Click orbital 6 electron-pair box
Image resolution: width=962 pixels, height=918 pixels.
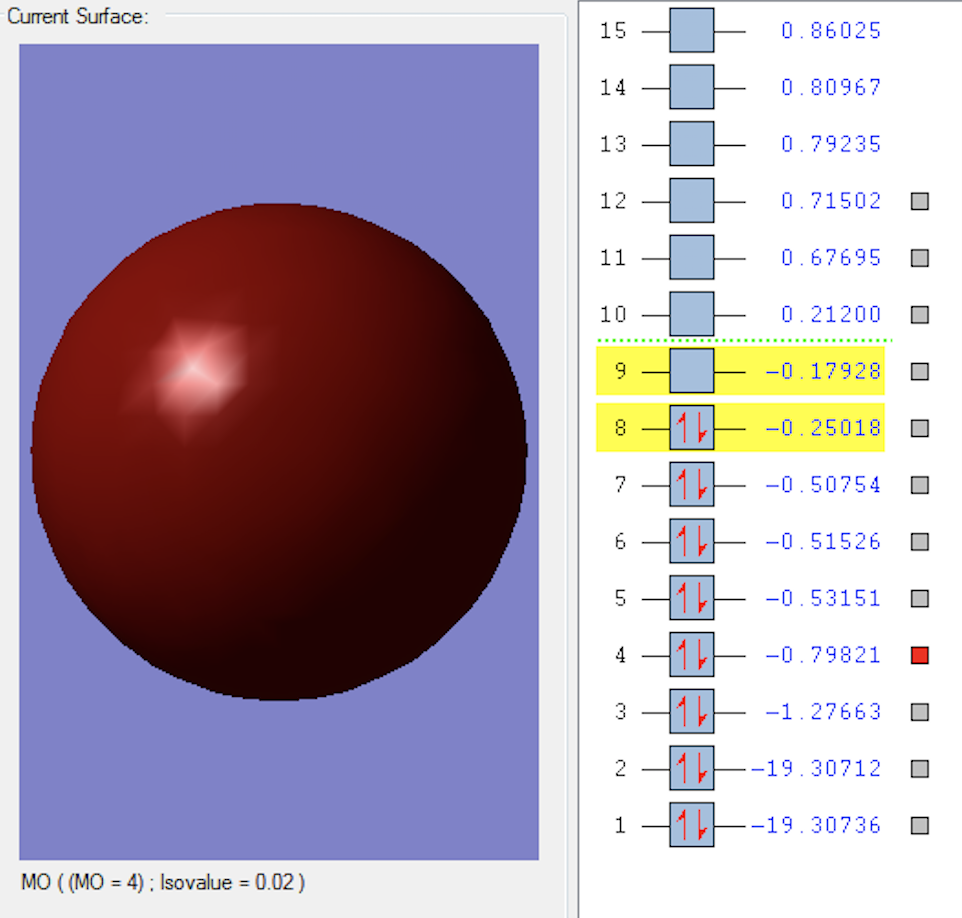click(x=691, y=541)
